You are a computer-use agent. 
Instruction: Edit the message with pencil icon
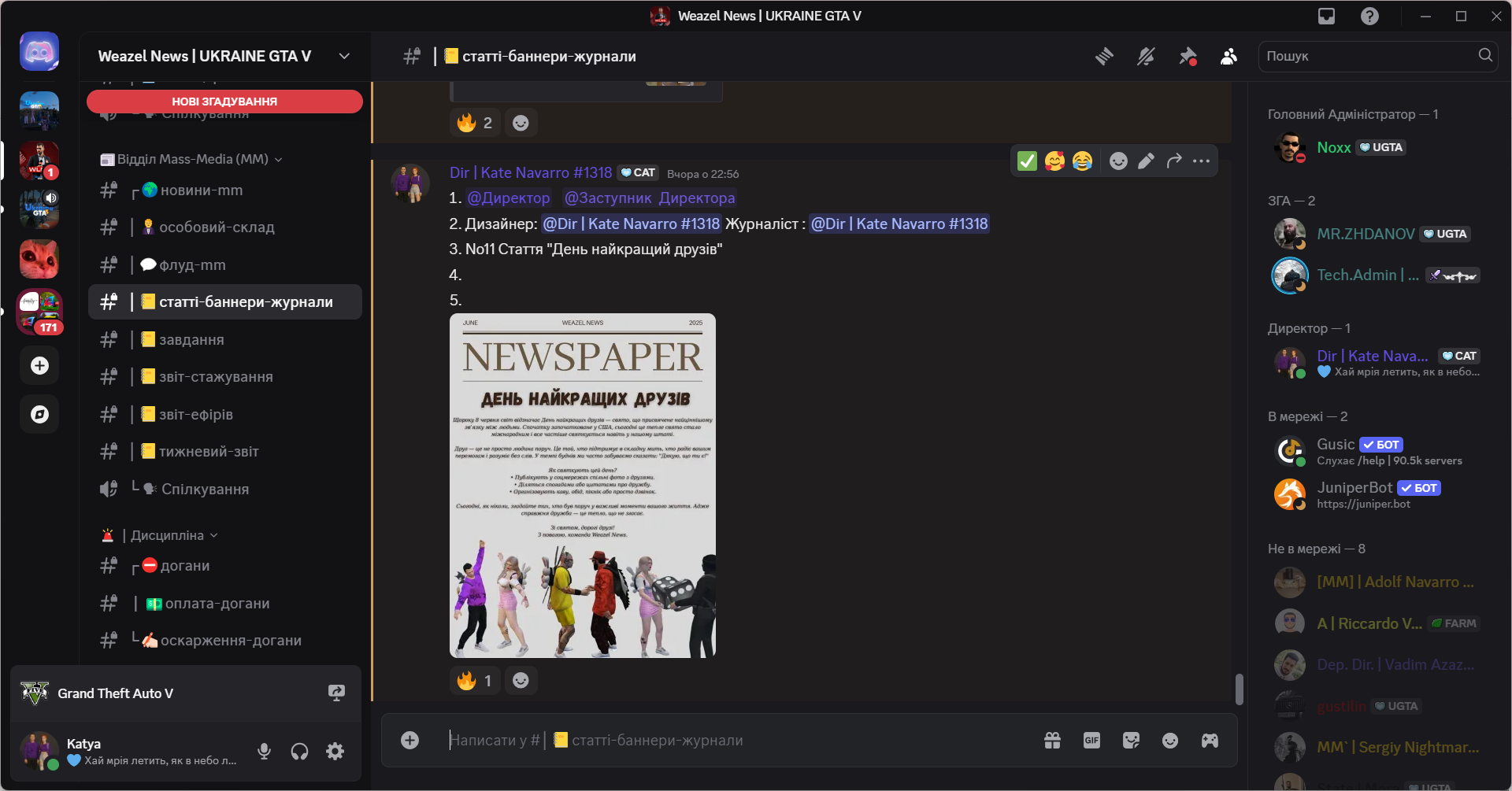coord(1146,161)
